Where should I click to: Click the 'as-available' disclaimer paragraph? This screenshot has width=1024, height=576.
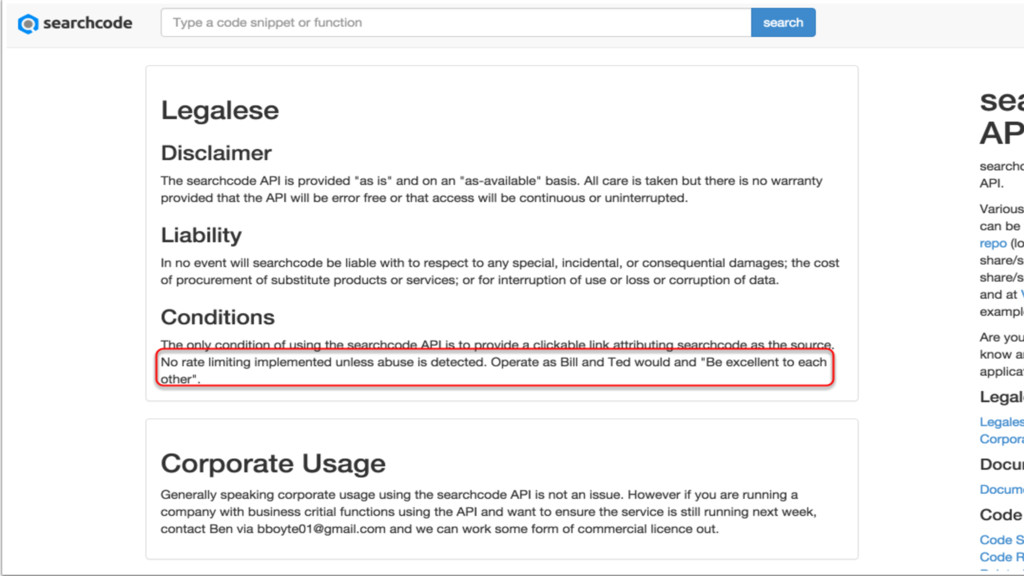pyautogui.click(x=491, y=189)
